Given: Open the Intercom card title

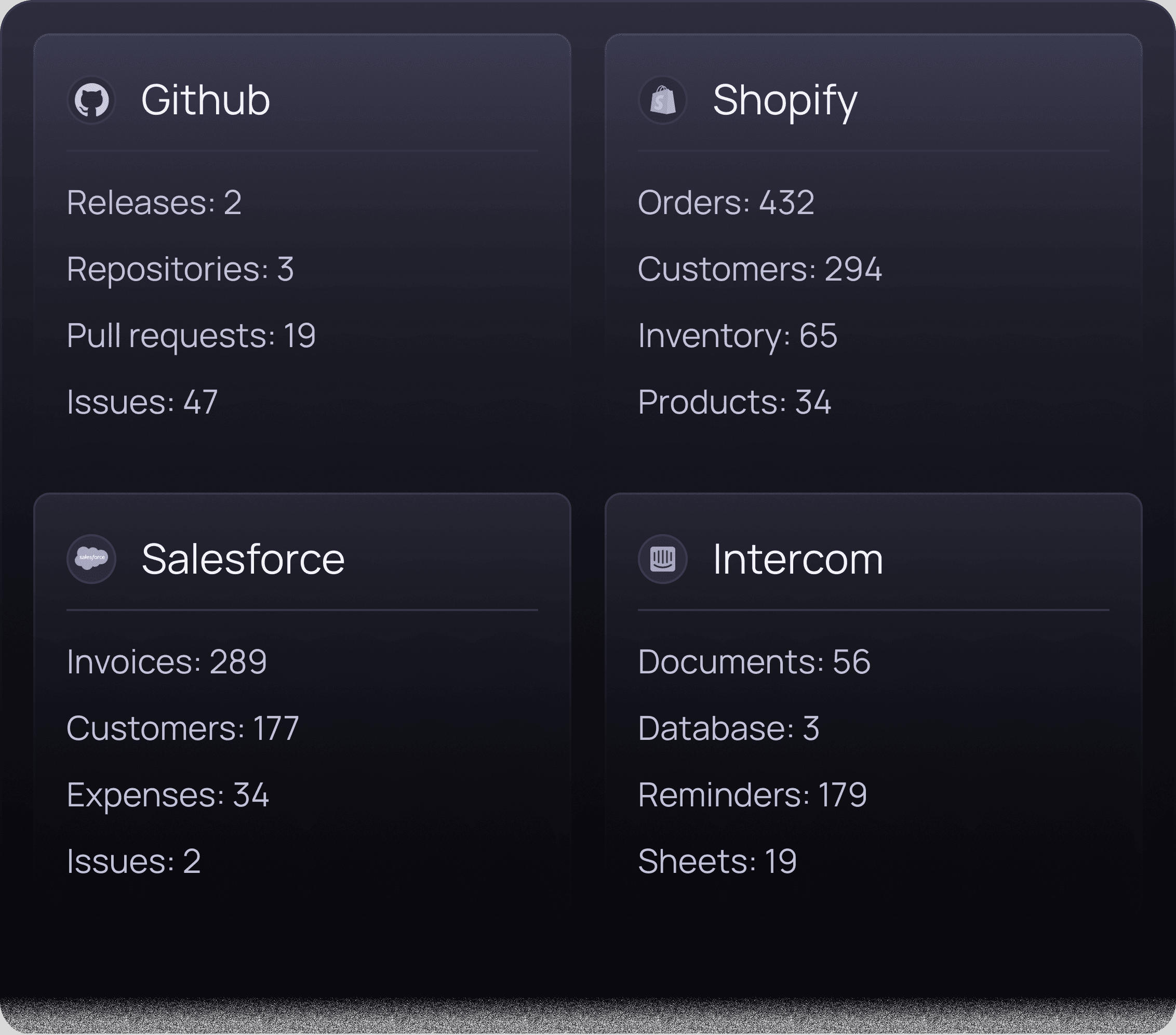Looking at the screenshot, I should coord(798,559).
